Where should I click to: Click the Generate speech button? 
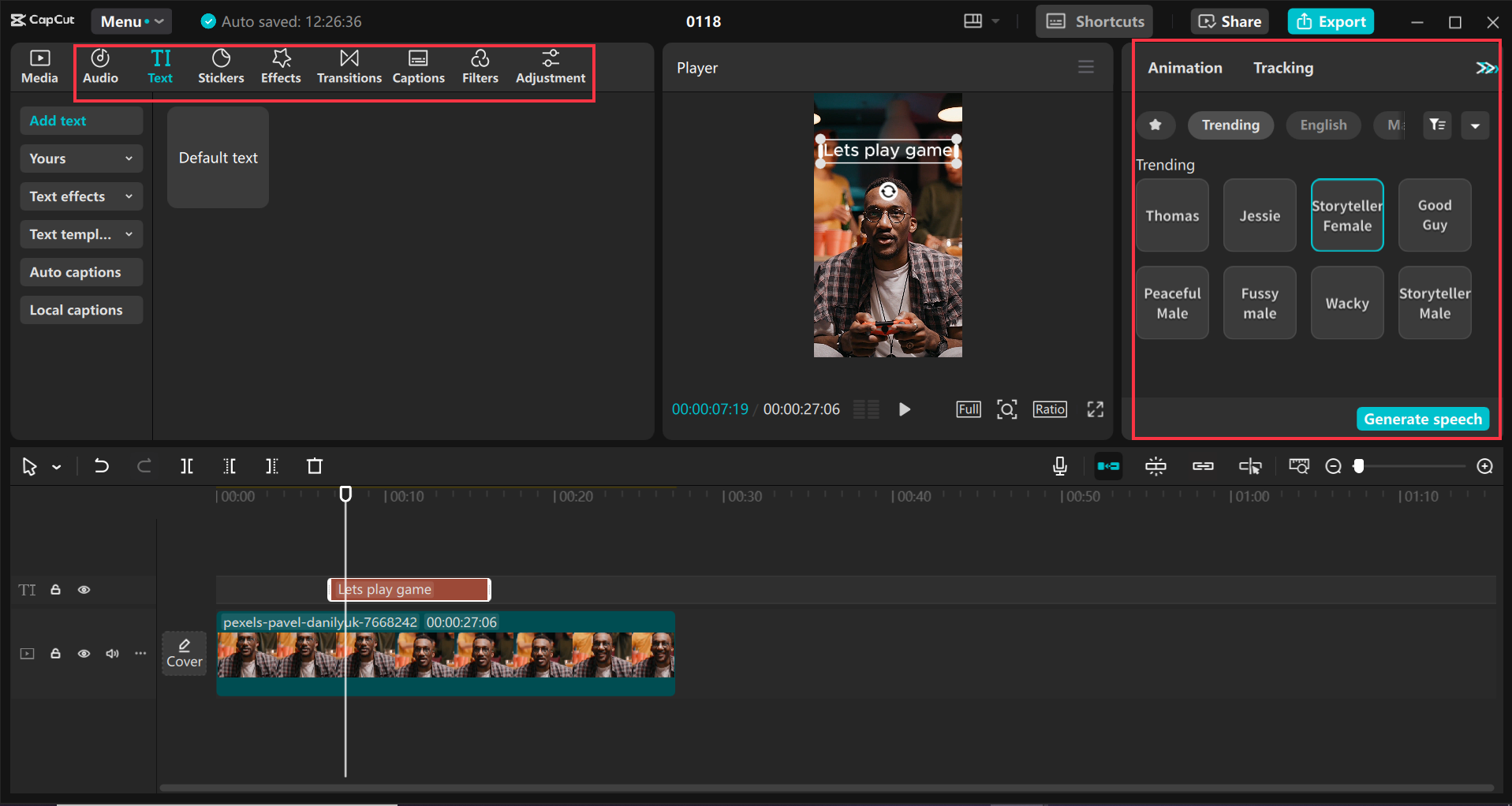(1422, 419)
